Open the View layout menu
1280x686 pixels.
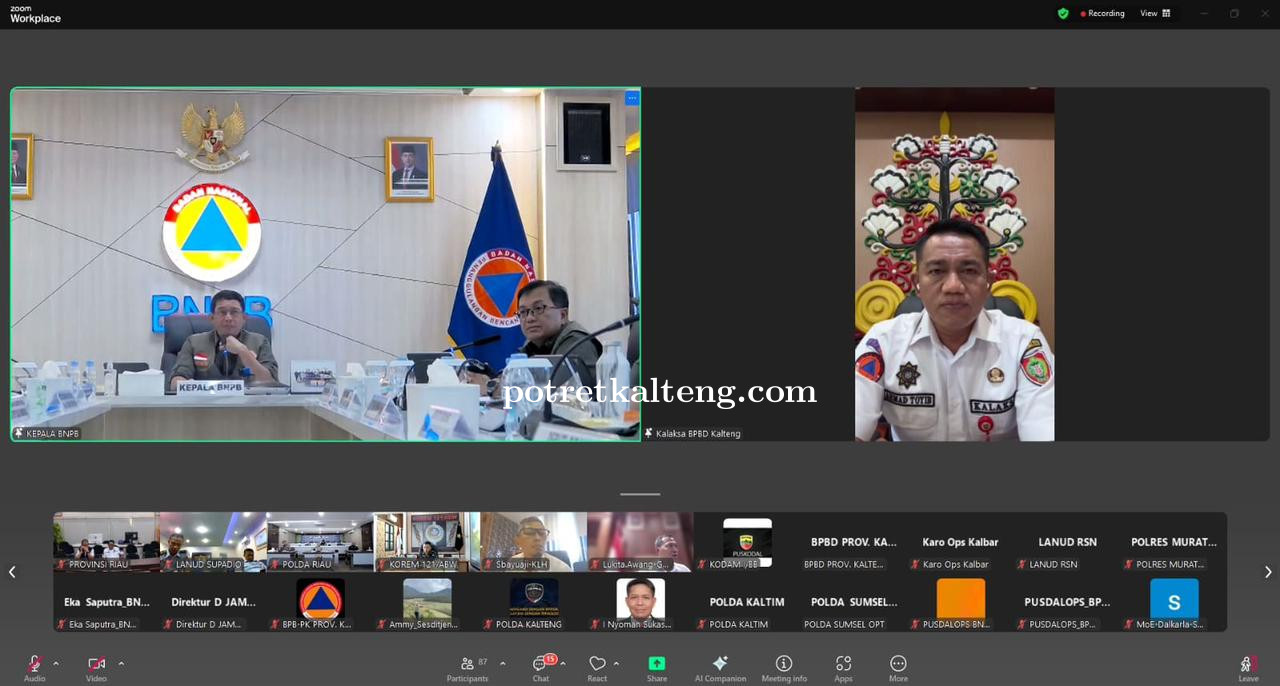pyautogui.click(x=1156, y=13)
